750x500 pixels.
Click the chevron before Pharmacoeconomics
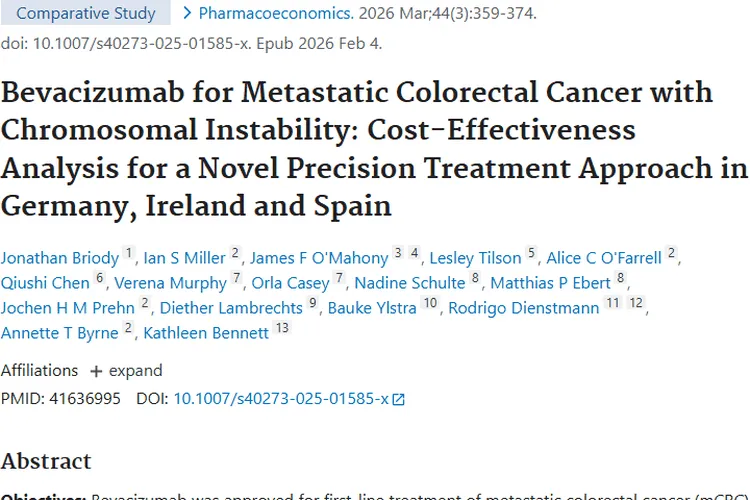pyautogui.click(x=188, y=14)
